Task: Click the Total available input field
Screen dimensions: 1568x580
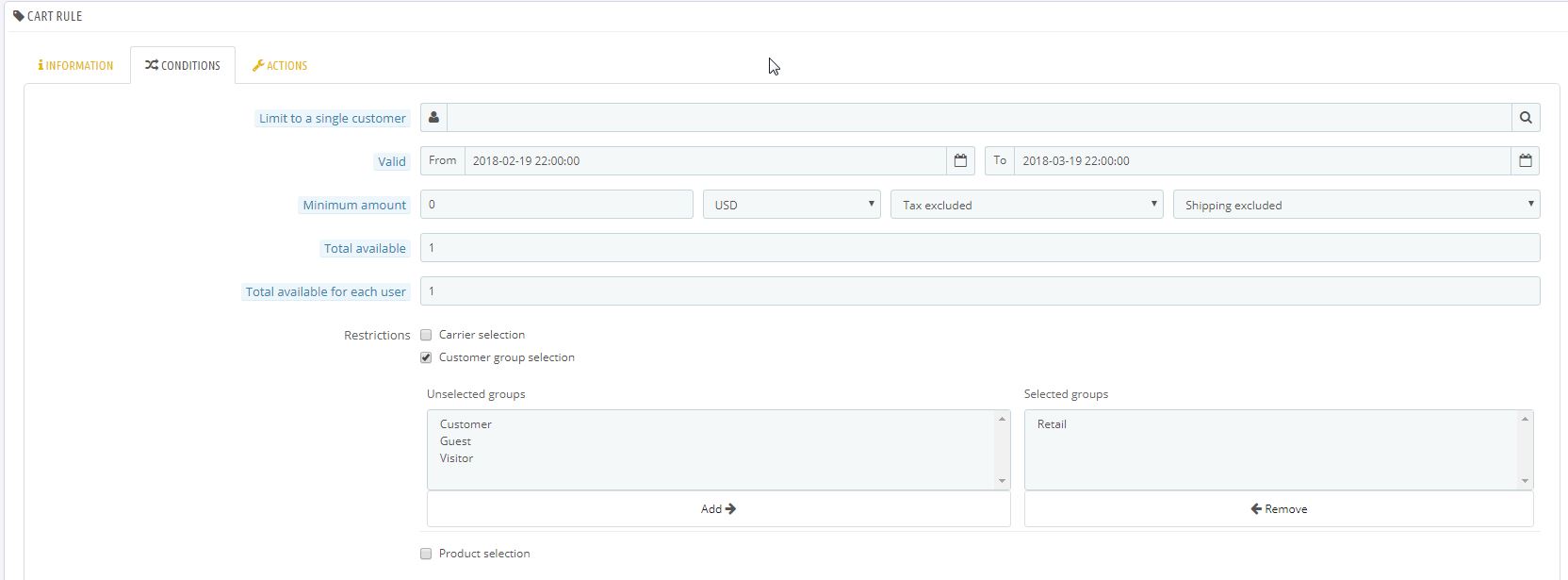Action: [980, 248]
